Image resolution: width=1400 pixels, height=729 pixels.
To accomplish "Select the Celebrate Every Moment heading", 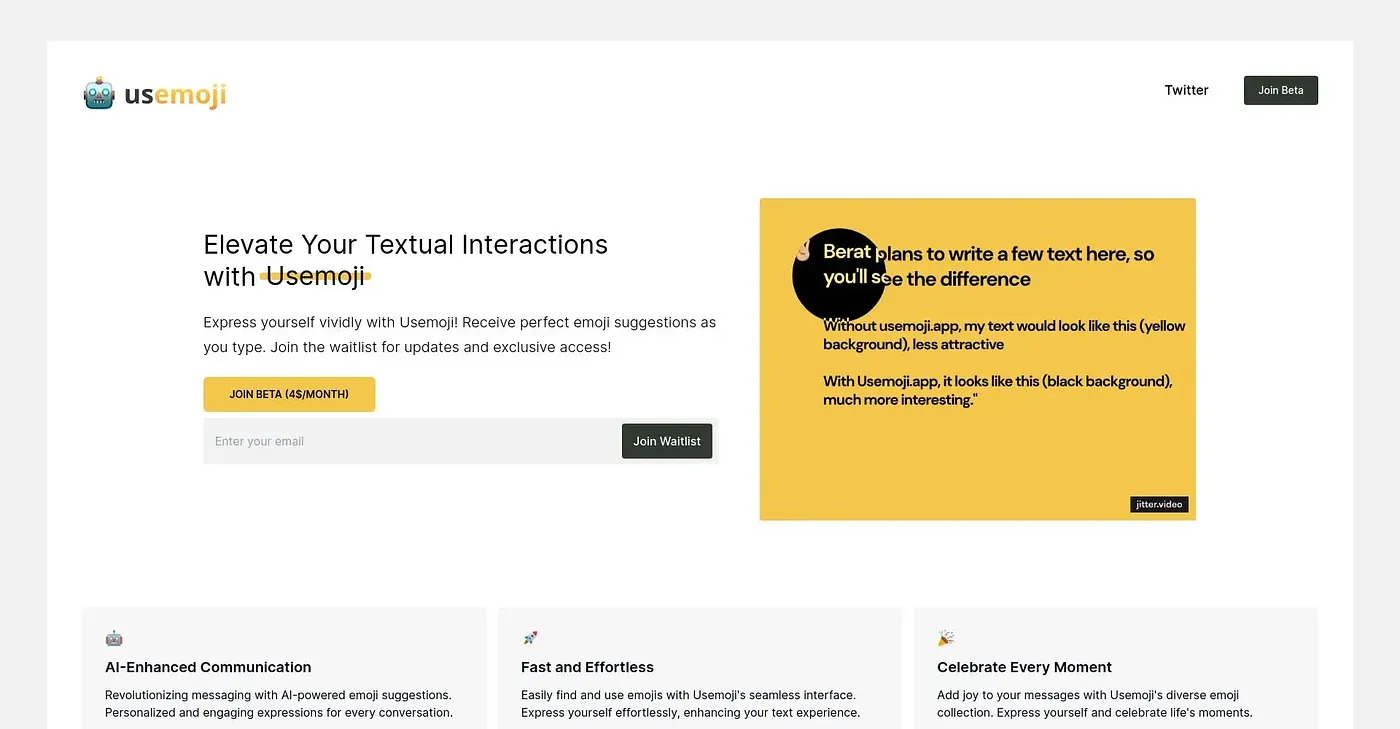I will pyautogui.click(x=1024, y=667).
